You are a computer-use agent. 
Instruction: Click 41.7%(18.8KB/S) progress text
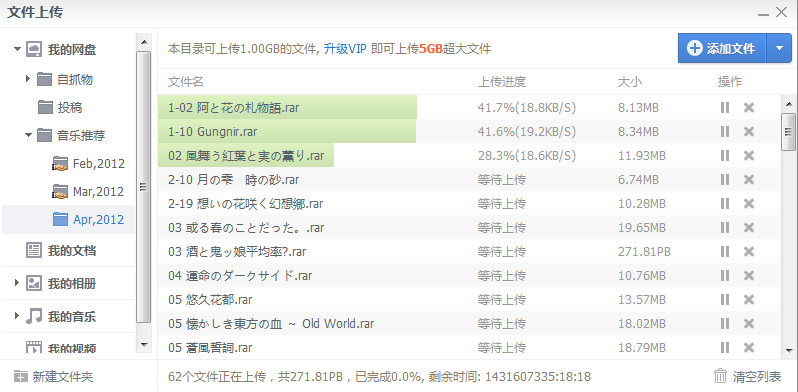coord(527,107)
